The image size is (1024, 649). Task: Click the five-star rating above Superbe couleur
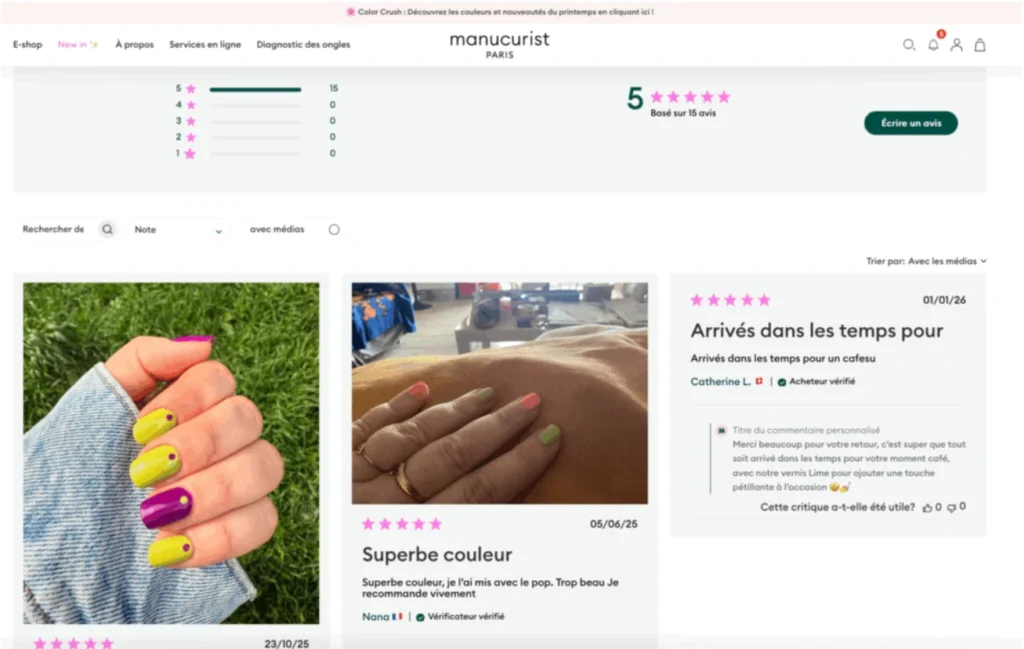coord(402,524)
